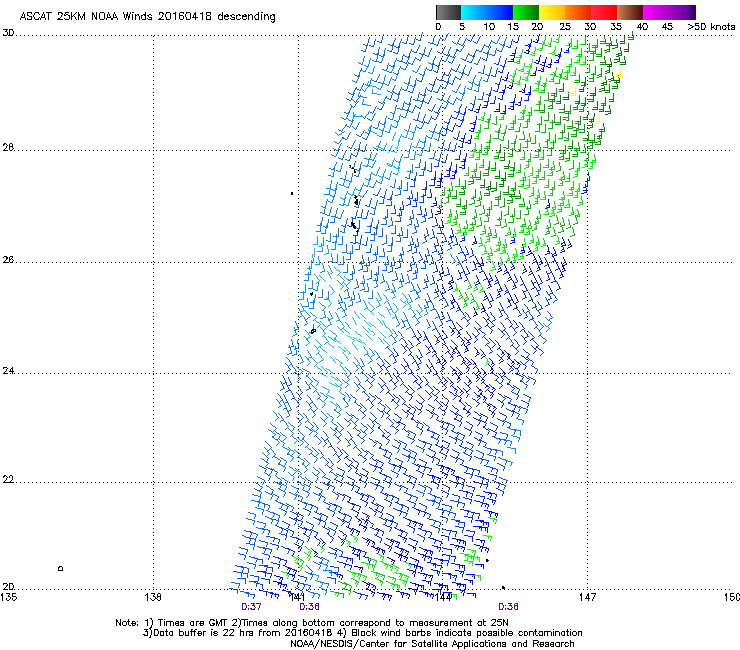This screenshot has height=650, width=740.
Task: Click the small island outline near longitude 136
Action: point(60,568)
